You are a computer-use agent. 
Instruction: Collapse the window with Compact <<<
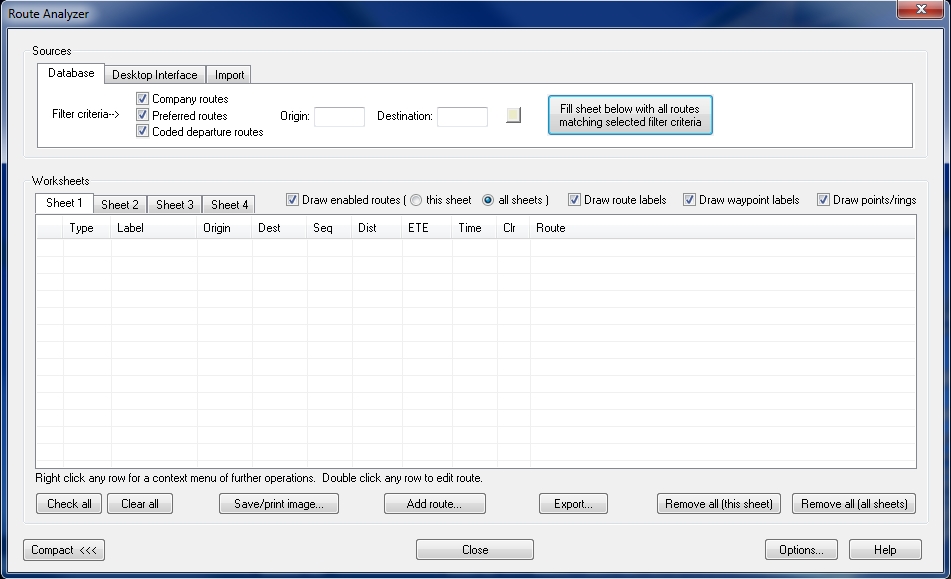(x=64, y=550)
